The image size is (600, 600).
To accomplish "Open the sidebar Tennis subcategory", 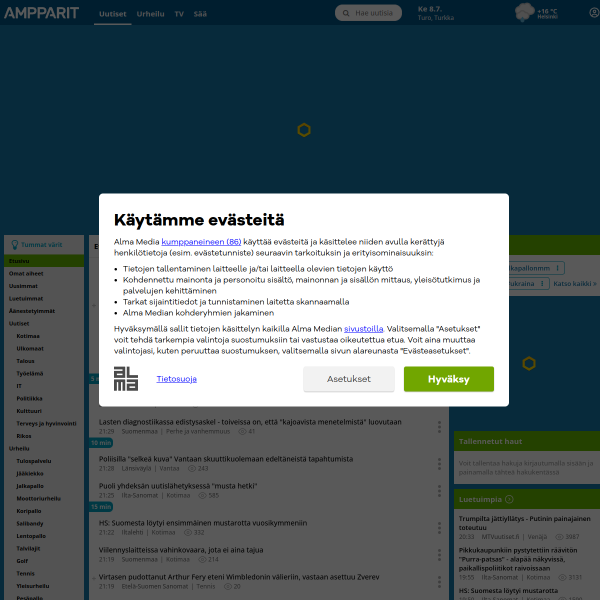I will pyautogui.click(x=25, y=574).
